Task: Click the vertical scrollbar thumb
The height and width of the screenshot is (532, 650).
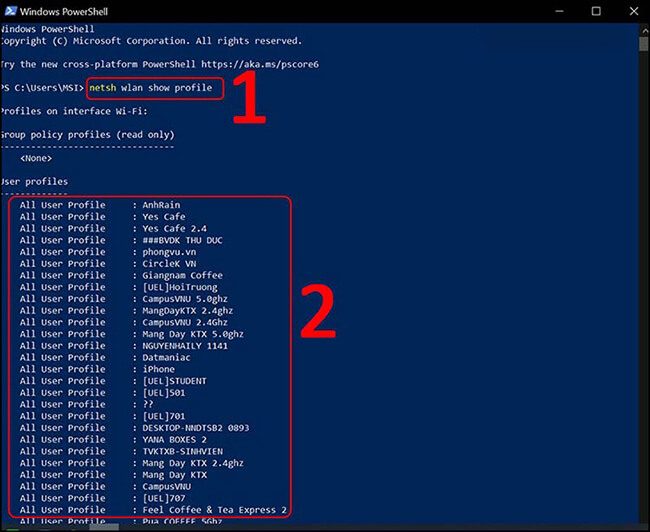Action: pos(643,44)
